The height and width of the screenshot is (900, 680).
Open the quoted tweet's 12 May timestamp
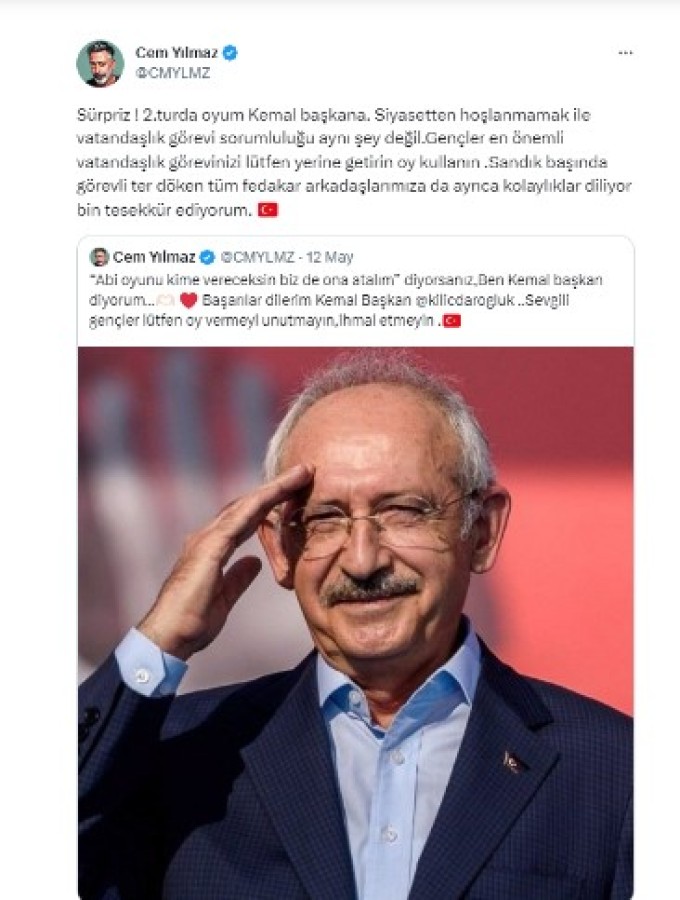pos(329,257)
